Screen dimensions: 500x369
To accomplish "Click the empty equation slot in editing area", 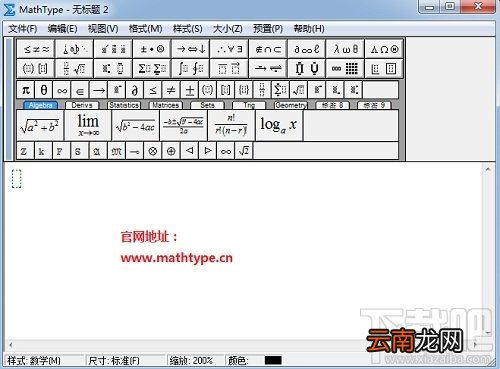I will coord(17,179).
